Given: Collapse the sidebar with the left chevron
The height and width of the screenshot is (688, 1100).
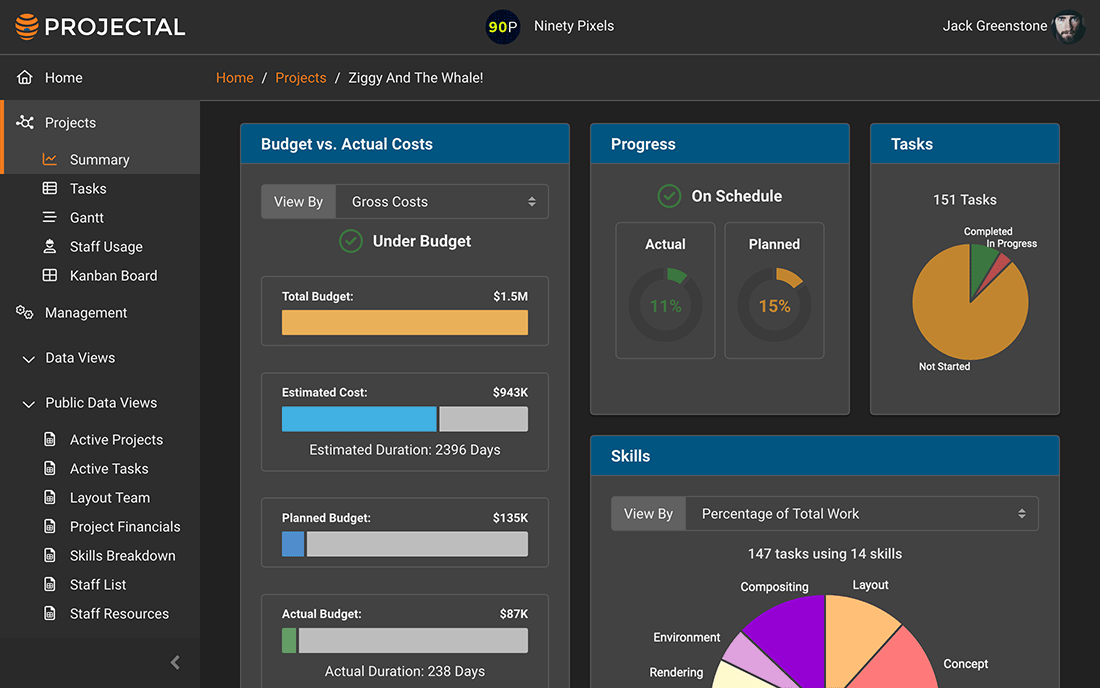Looking at the screenshot, I should coord(175,662).
